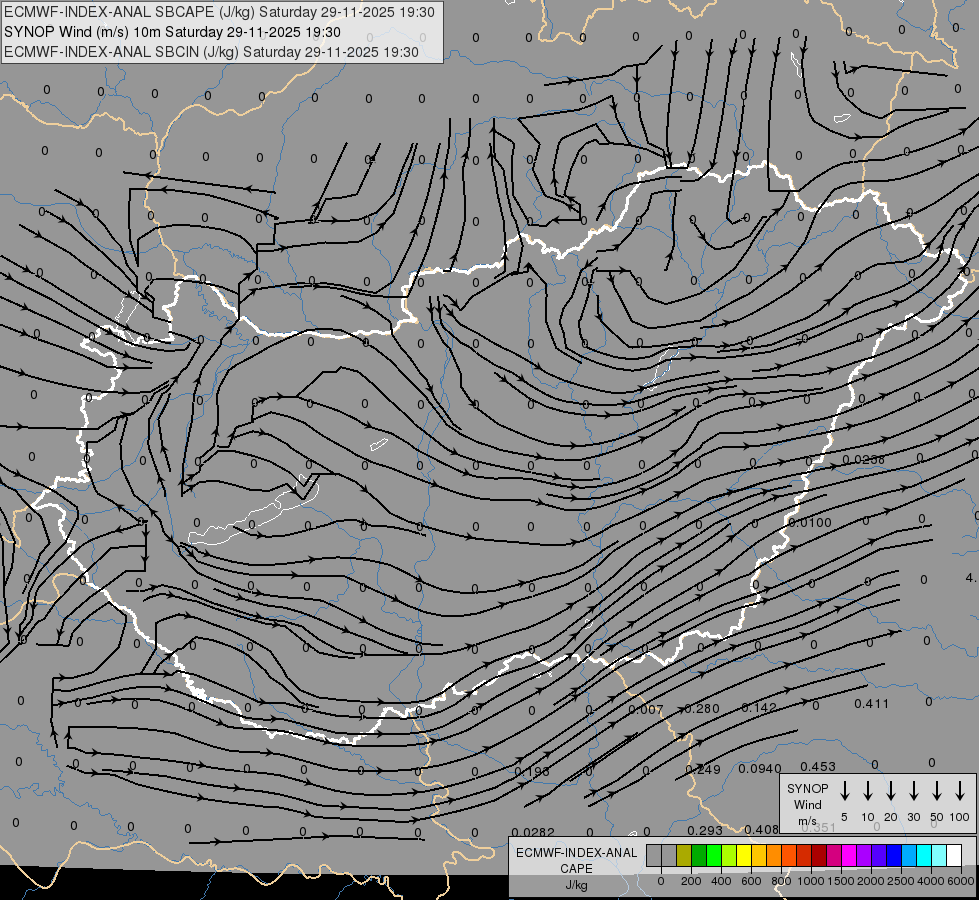Viewport: 979px width, 900px height.
Task: Click the 0.007 value on the map
Action: [x=646, y=710]
